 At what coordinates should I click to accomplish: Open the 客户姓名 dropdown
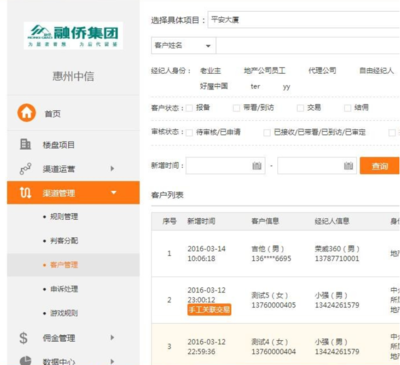tap(183, 45)
